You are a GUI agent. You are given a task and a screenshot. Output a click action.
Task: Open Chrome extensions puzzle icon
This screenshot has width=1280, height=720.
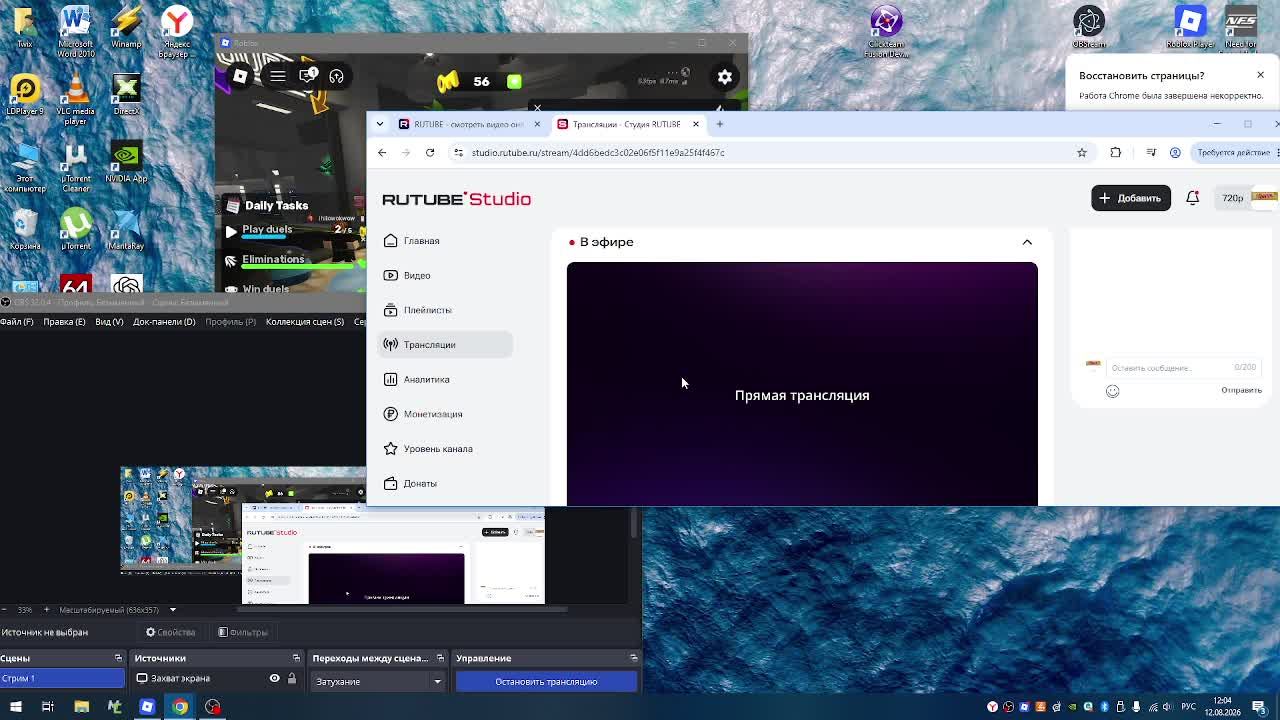(1116, 152)
